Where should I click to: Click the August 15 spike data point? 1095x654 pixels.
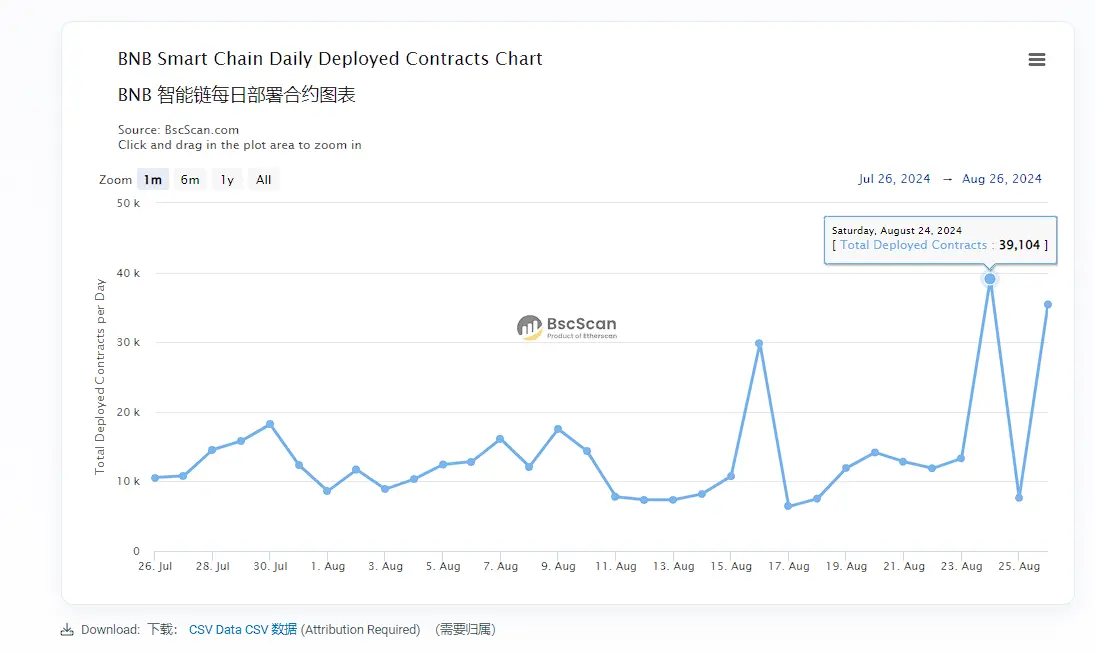(x=760, y=343)
